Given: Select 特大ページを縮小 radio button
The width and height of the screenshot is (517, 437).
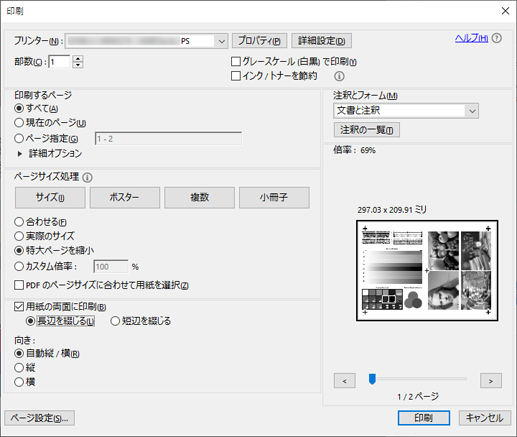Looking at the screenshot, I should [19, 250].
